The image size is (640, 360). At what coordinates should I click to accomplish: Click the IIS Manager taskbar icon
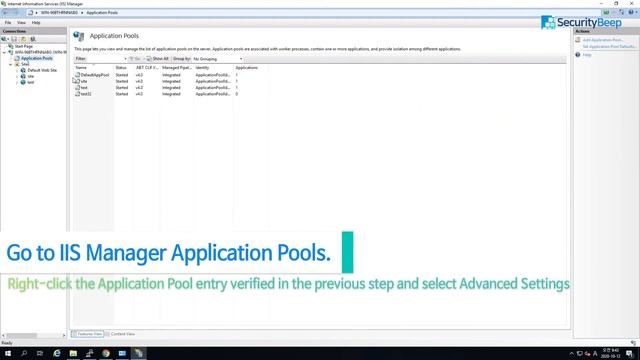(x=139, y=353)
